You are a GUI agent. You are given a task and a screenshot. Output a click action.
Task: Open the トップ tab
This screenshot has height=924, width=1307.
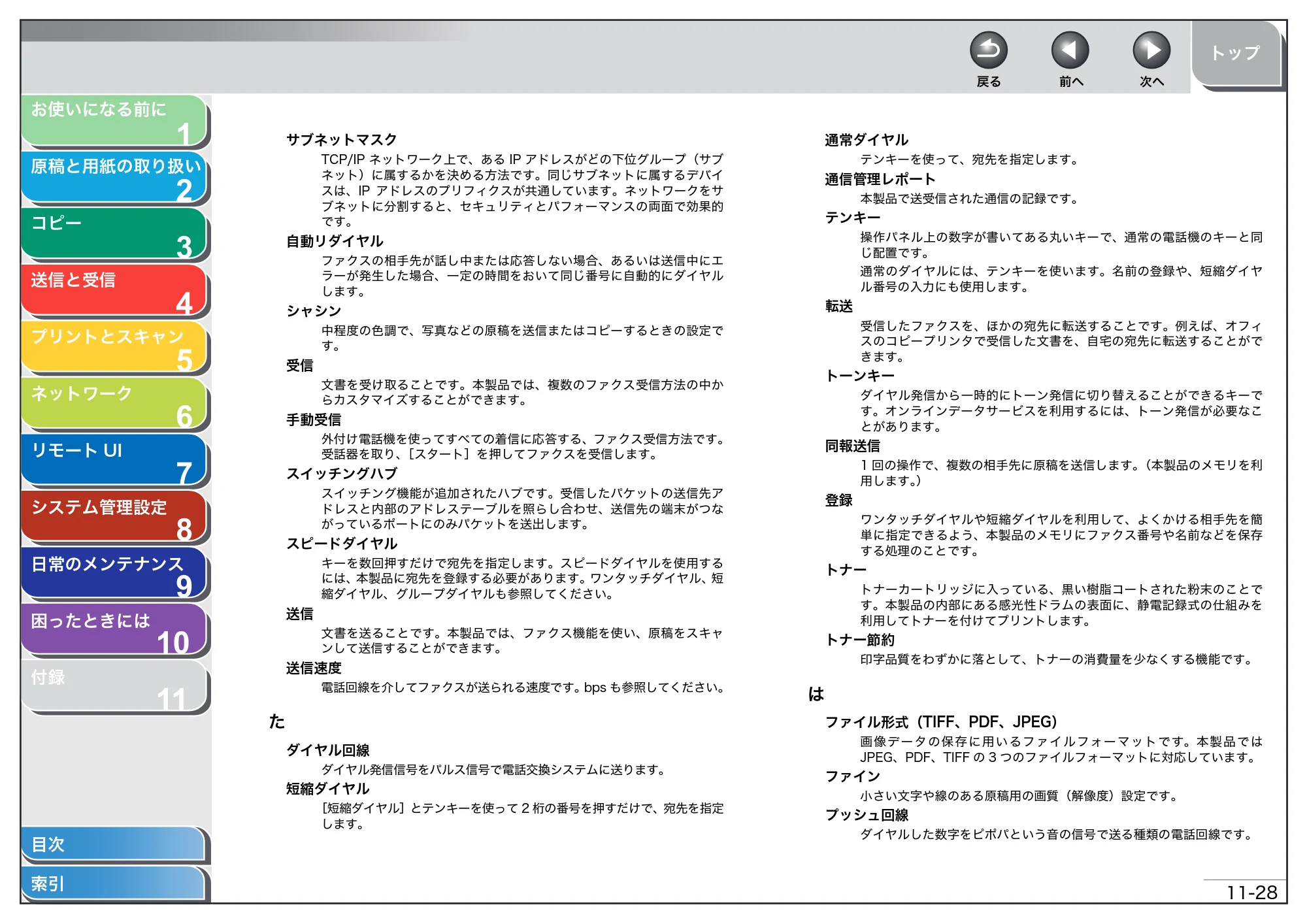pyautogui.click(x=1235, y=54)
